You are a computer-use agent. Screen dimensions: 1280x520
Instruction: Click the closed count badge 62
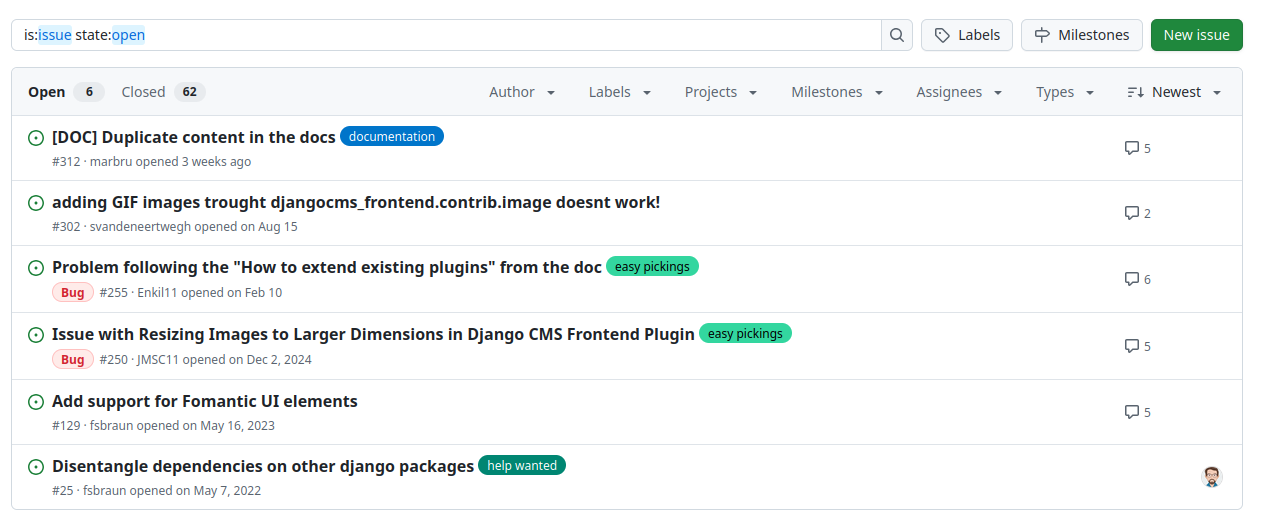[x=190, y=92]
